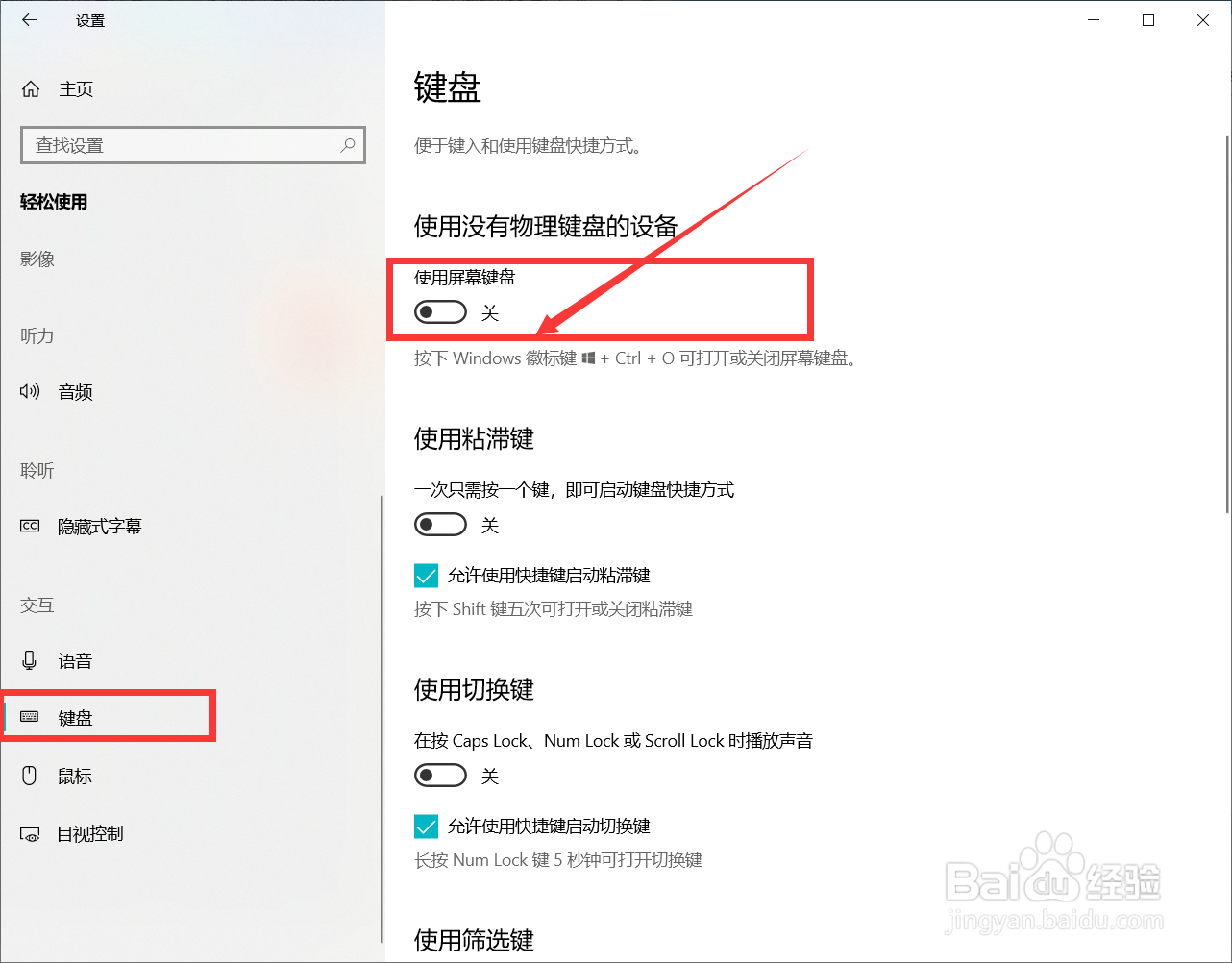
Task: Enable the Sticky Keys toggle
Action: point(440,525)
